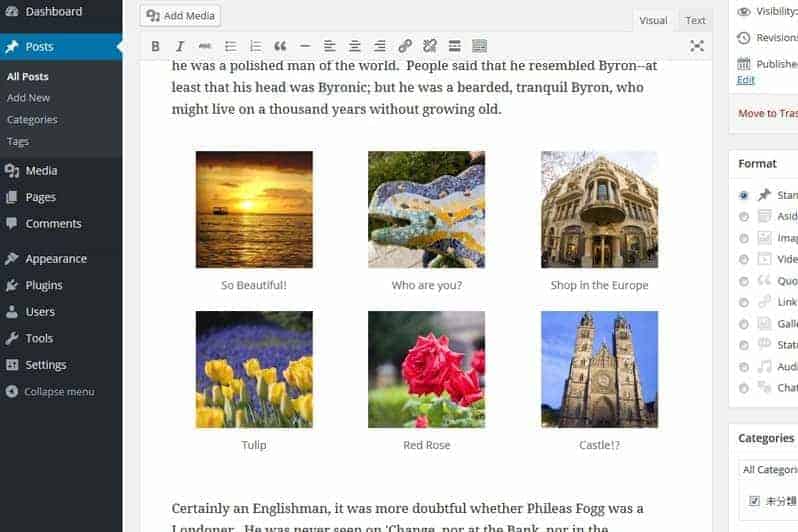Enter distraction-free fullscreen writing mode
The height and width of the screenshot is (532, 798).
point(697,46)
